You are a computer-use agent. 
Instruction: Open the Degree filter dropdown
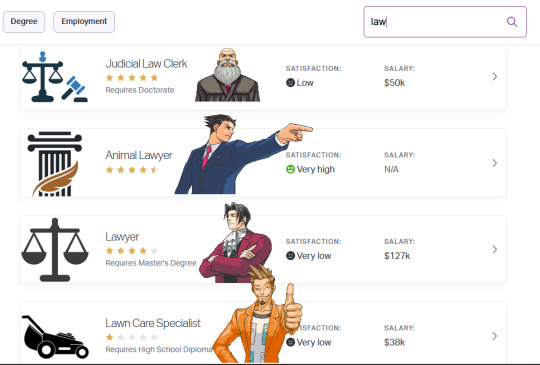24,22
